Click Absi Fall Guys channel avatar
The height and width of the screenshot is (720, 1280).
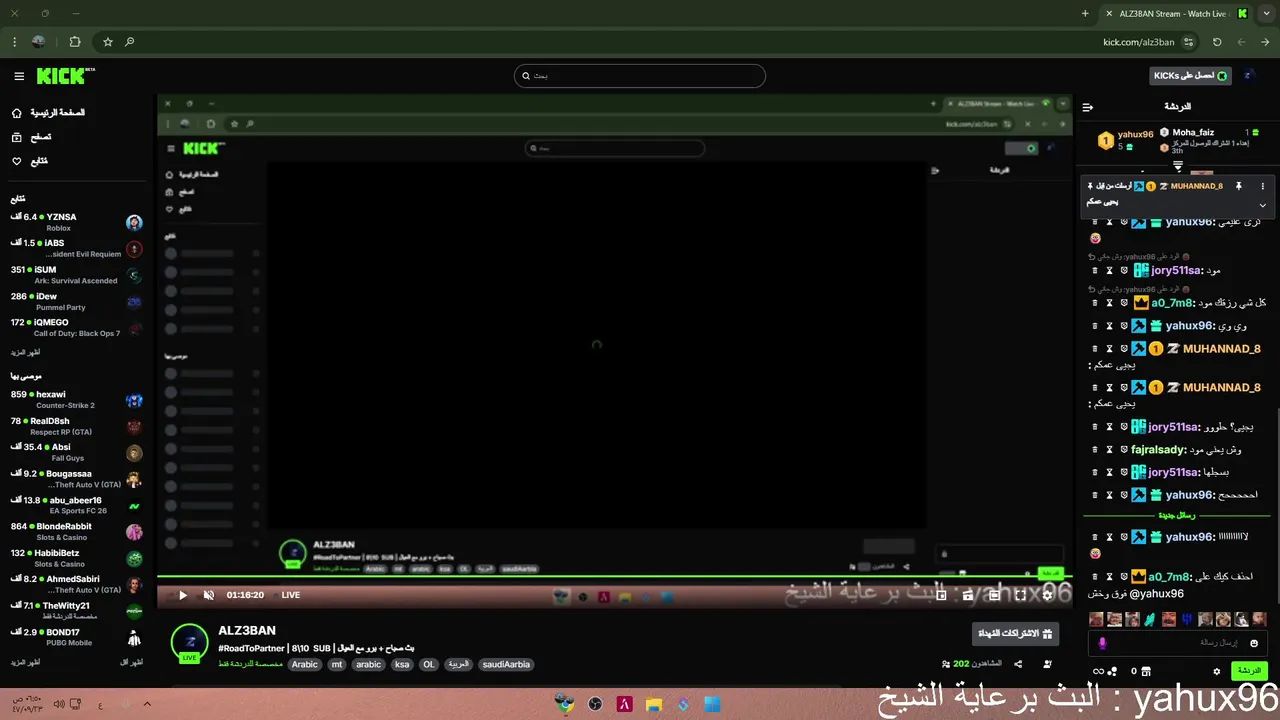point(134,453)
